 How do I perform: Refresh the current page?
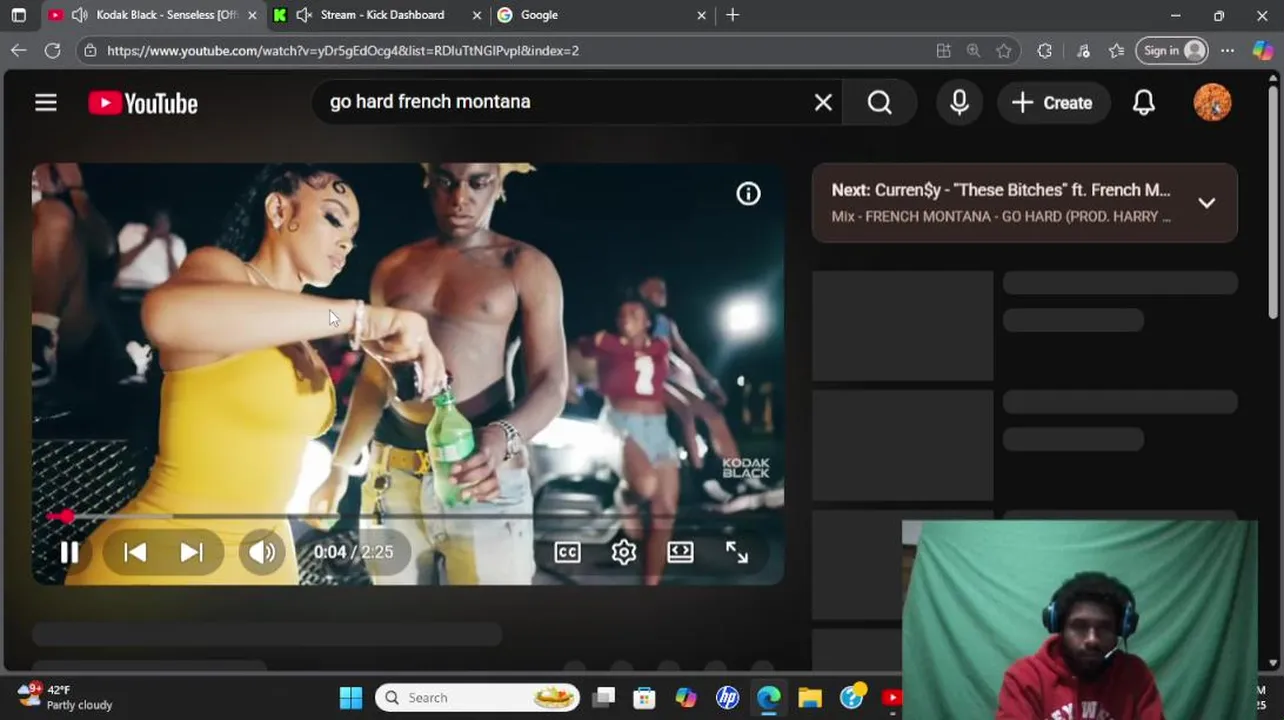coord(53,50)
